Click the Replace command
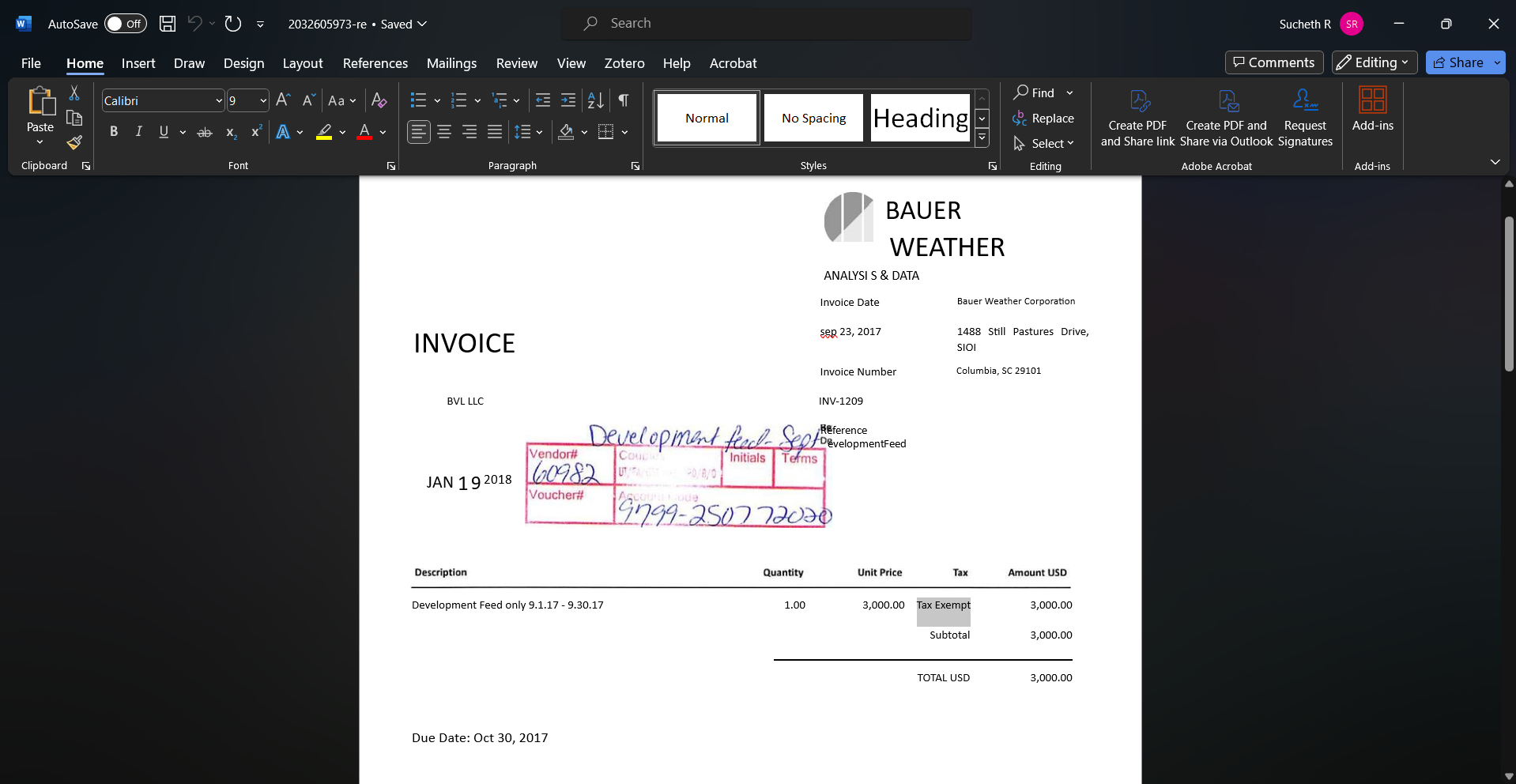Image resolution: width=1516 pixels, height=784 pixels. (x=1044, y=119)
